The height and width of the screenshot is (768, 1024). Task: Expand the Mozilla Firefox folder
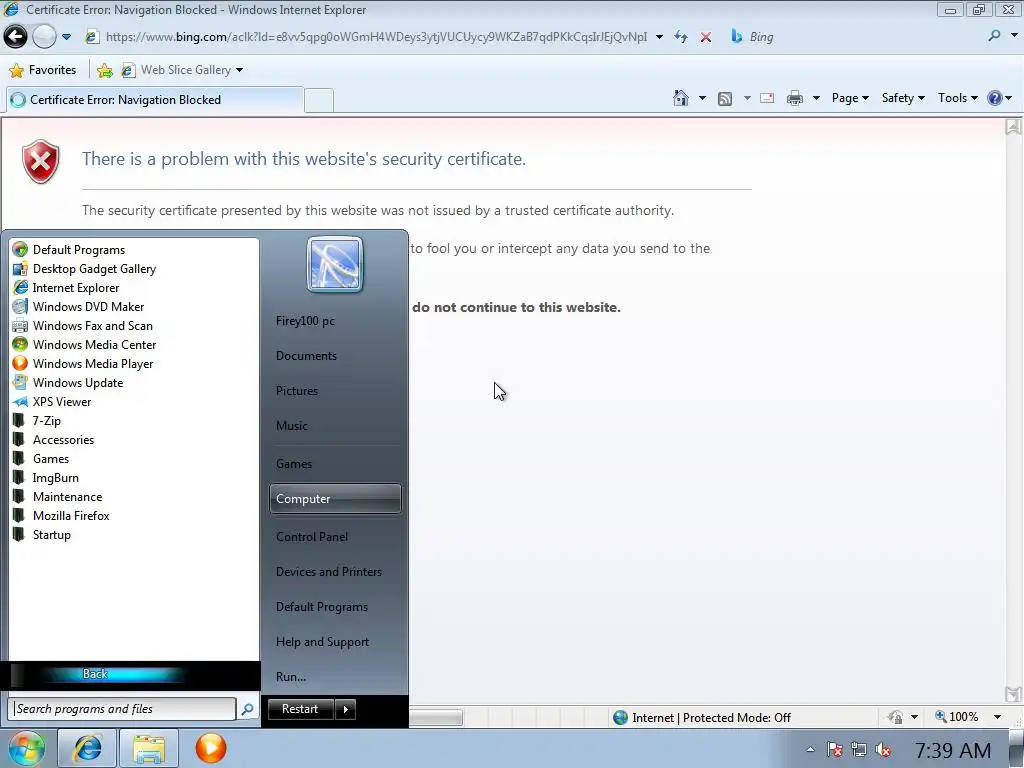[134, 515]
